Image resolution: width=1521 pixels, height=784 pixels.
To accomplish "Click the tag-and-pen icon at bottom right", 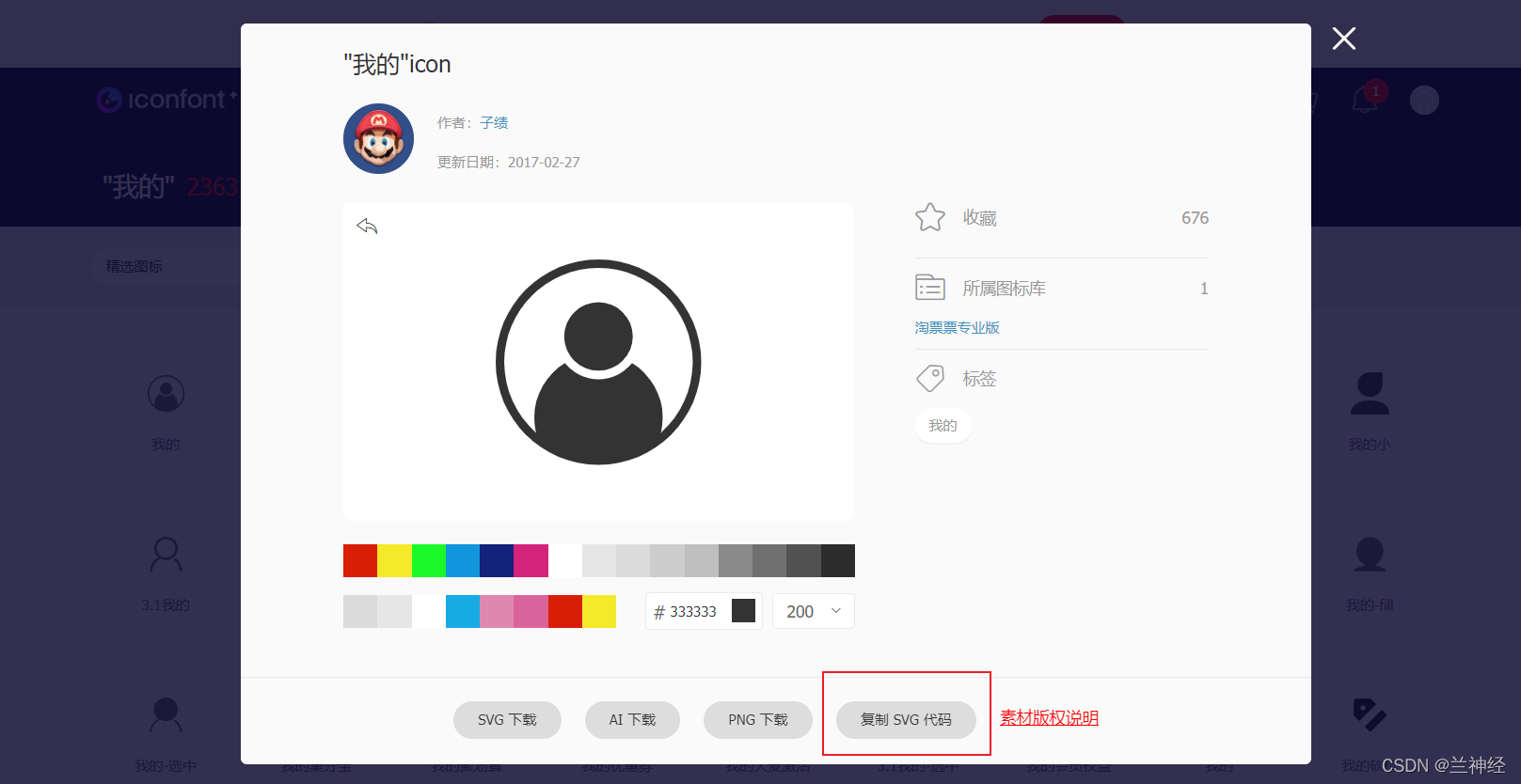I will point(1370,715).
